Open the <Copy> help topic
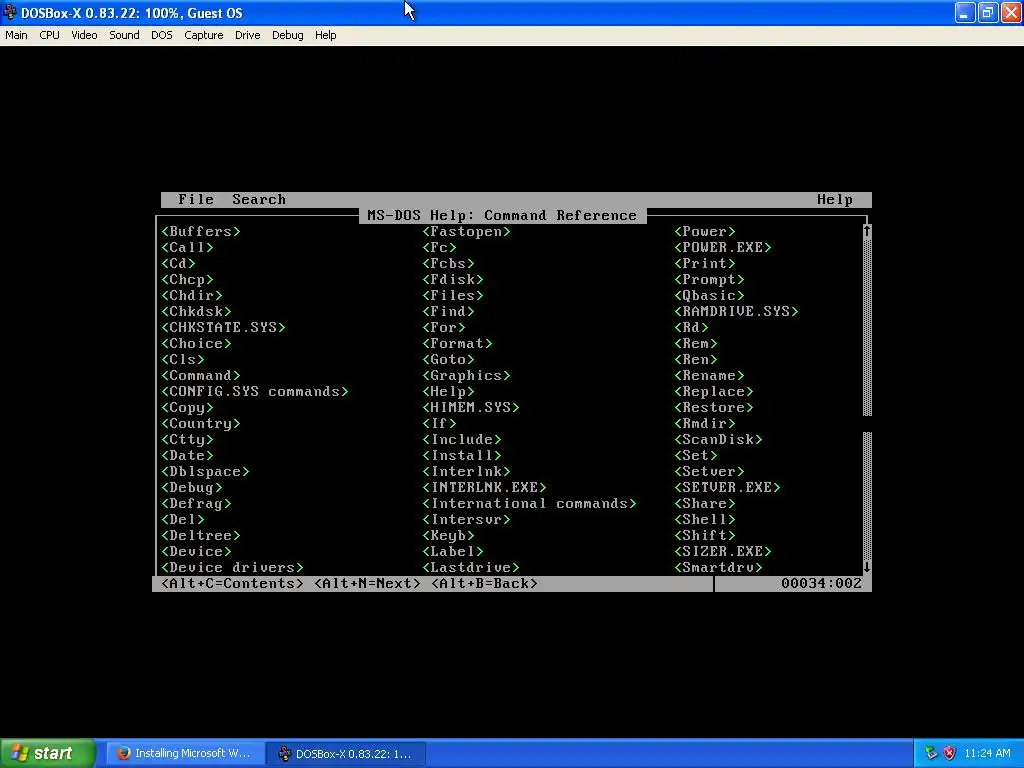Viewport: 1024px width, 768px height. click(187, 408)
